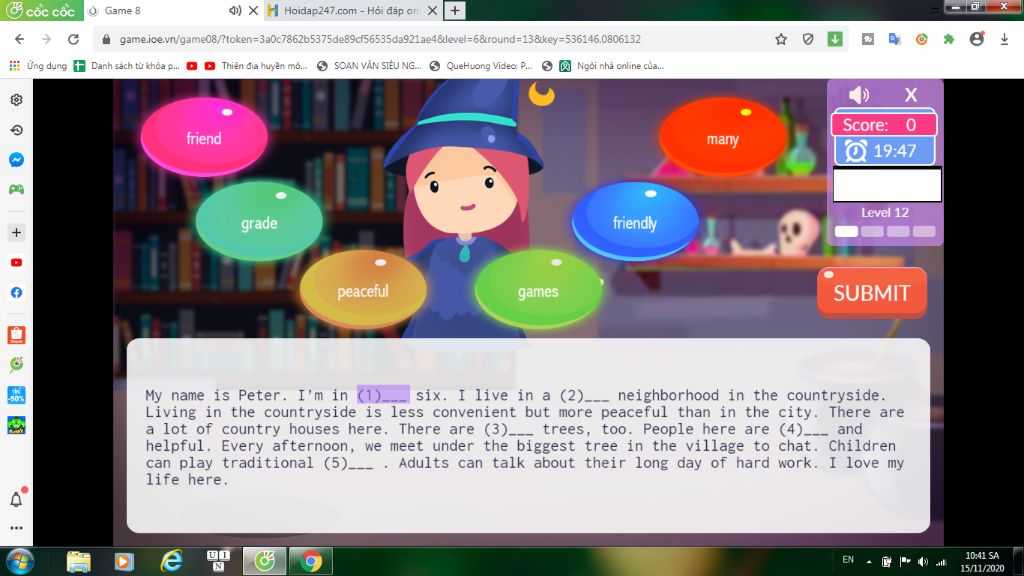Screen dimensions: 1024x576
Task: Click the system tray volume icon
Action: click(x=923, y=561)
